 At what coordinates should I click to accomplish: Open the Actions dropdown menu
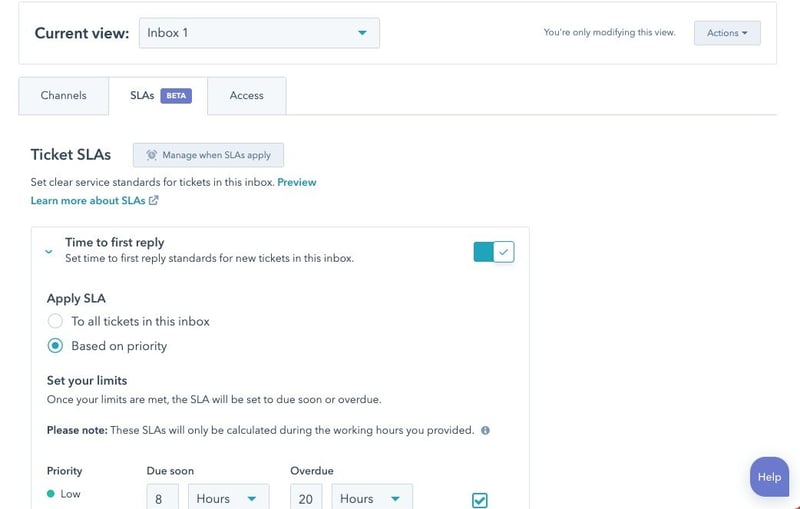click(x=727, y=33)
